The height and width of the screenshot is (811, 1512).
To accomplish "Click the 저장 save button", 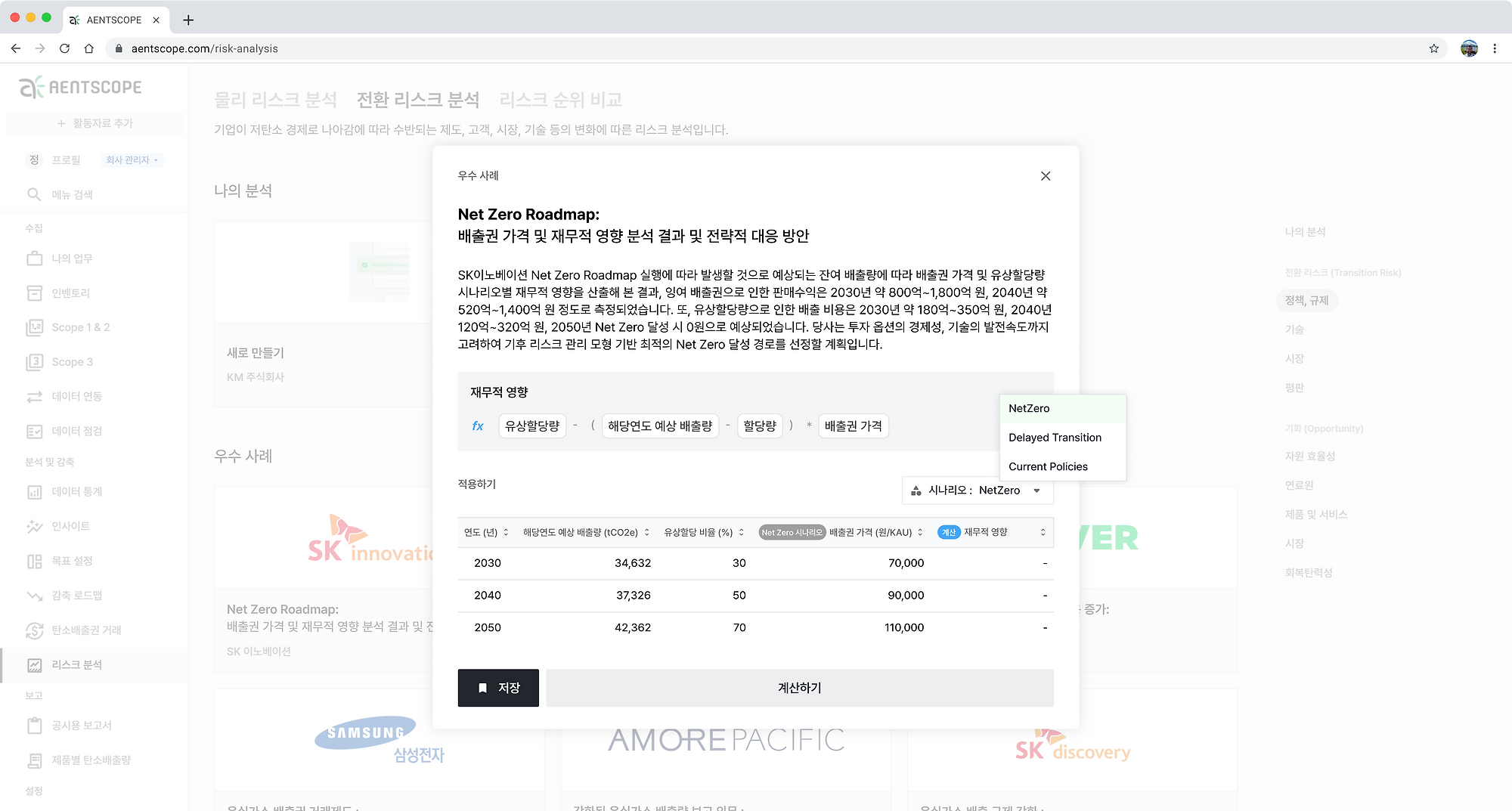I will 498,688.
